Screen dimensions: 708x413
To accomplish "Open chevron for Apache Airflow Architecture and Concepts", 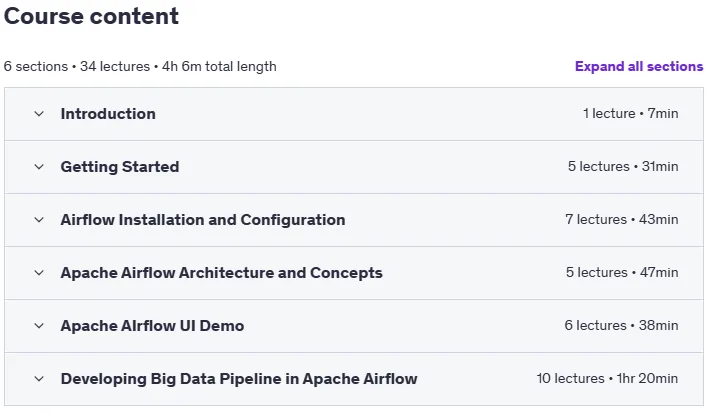I will point(39,273).
